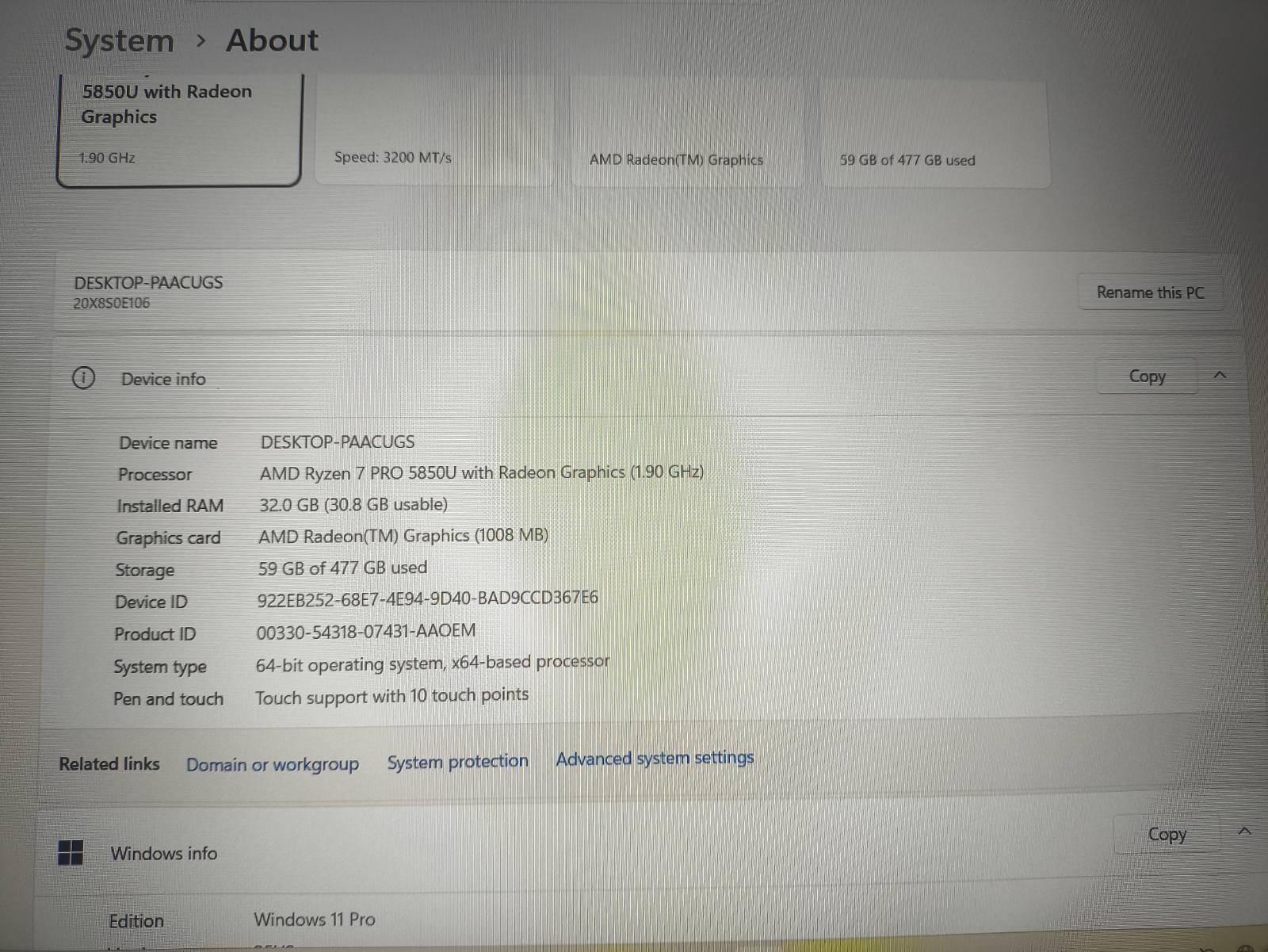The height and width of the screenshot is (952, 1268).
Task: Click the Graphics card 1008 MB value
Action: (x=403, y=536)
